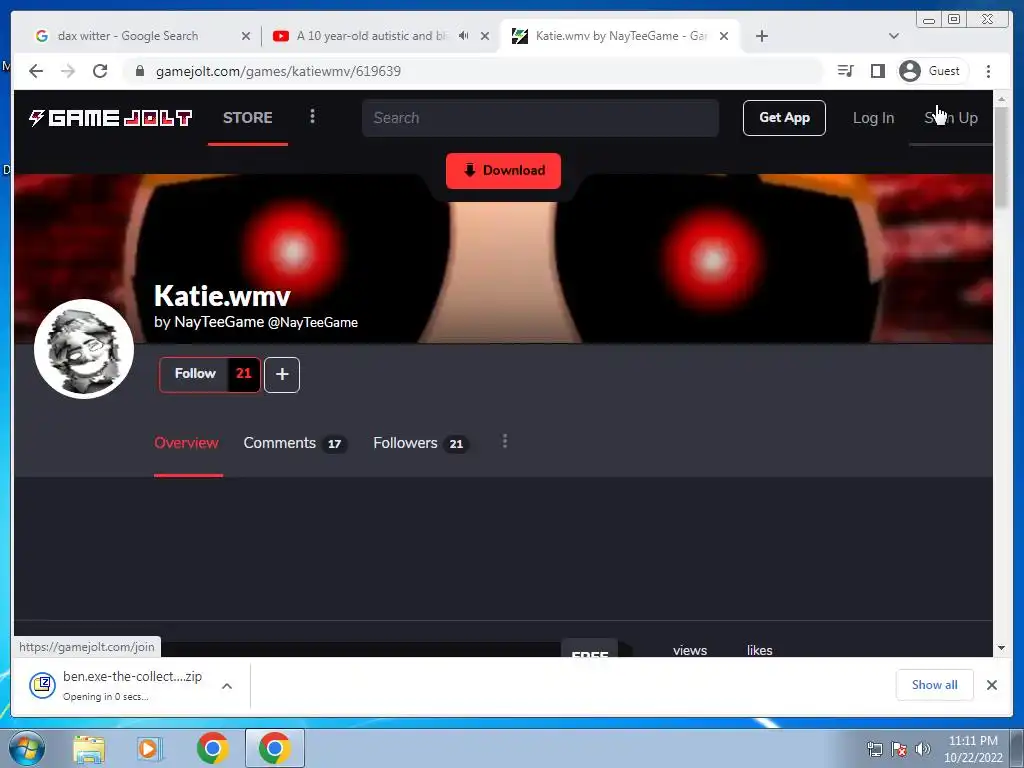This screenshot has height=768, width=1024.
Task: Close the Katie.wmv Game Jolt tab
Action: pyautogui.click(x=724, y=36)
